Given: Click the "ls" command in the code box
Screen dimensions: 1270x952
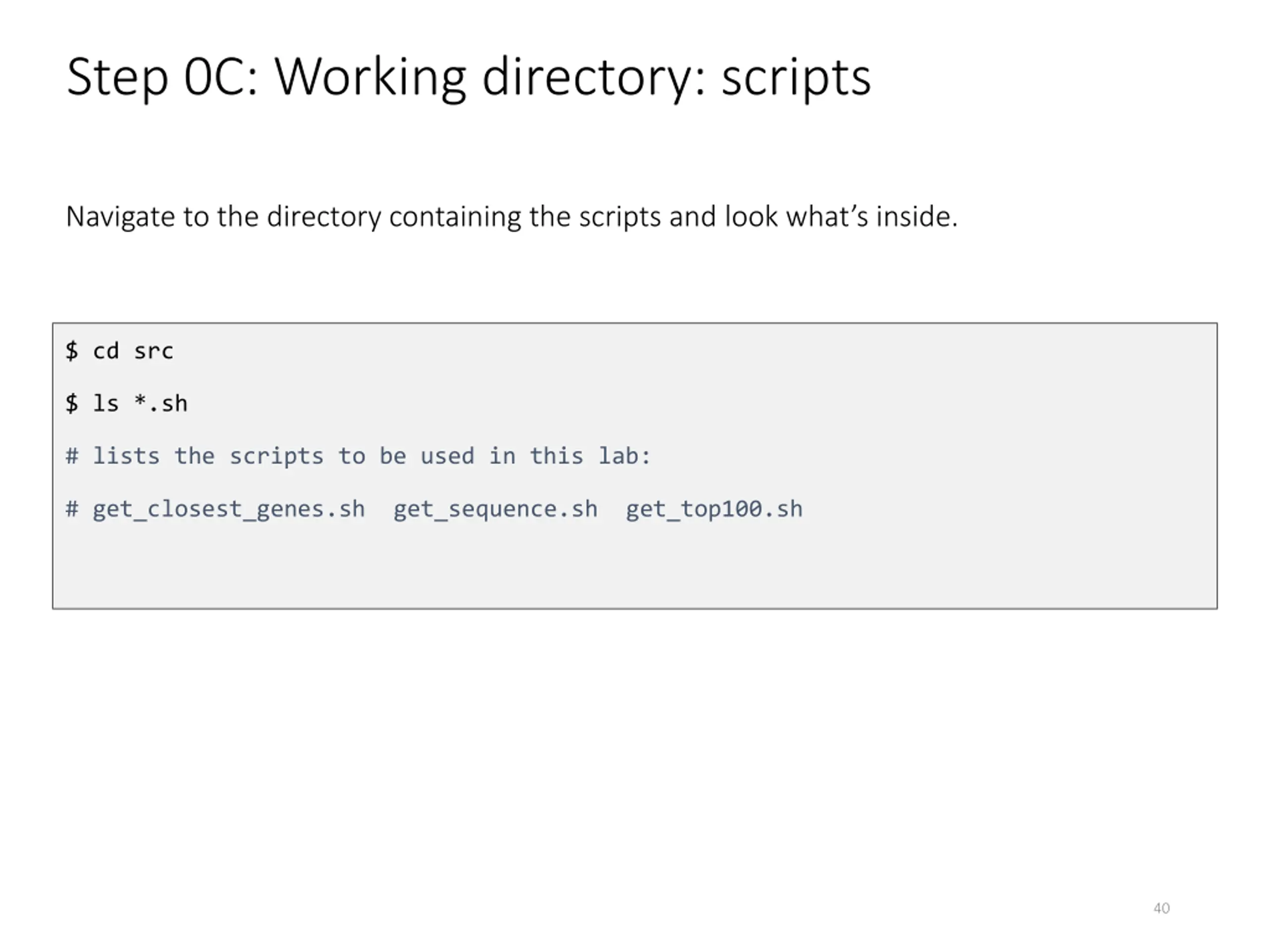Looking at the screenshot, I should pyautogui.click(x=106, y=404).
